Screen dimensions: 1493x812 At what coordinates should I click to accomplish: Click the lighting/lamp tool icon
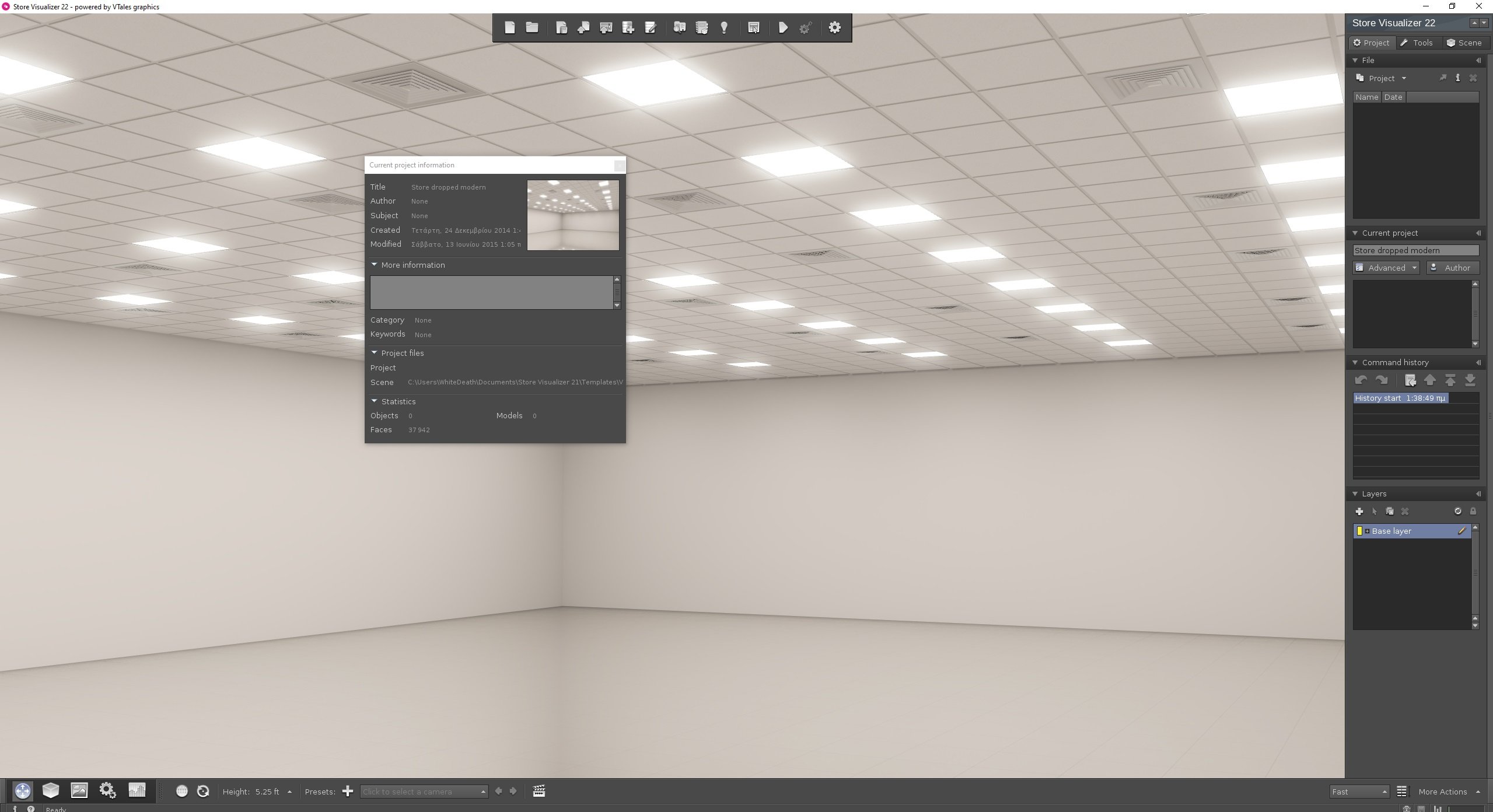pos(725,28)
